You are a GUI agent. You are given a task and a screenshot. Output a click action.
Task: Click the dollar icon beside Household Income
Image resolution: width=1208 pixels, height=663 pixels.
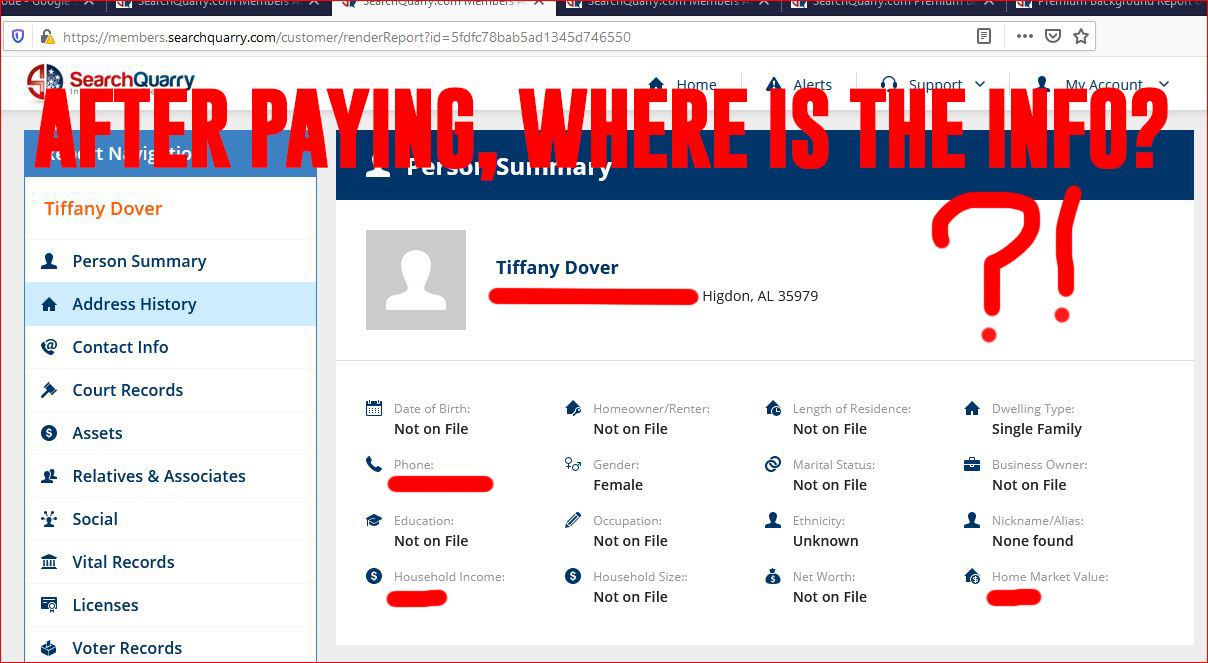click(374, 576)
